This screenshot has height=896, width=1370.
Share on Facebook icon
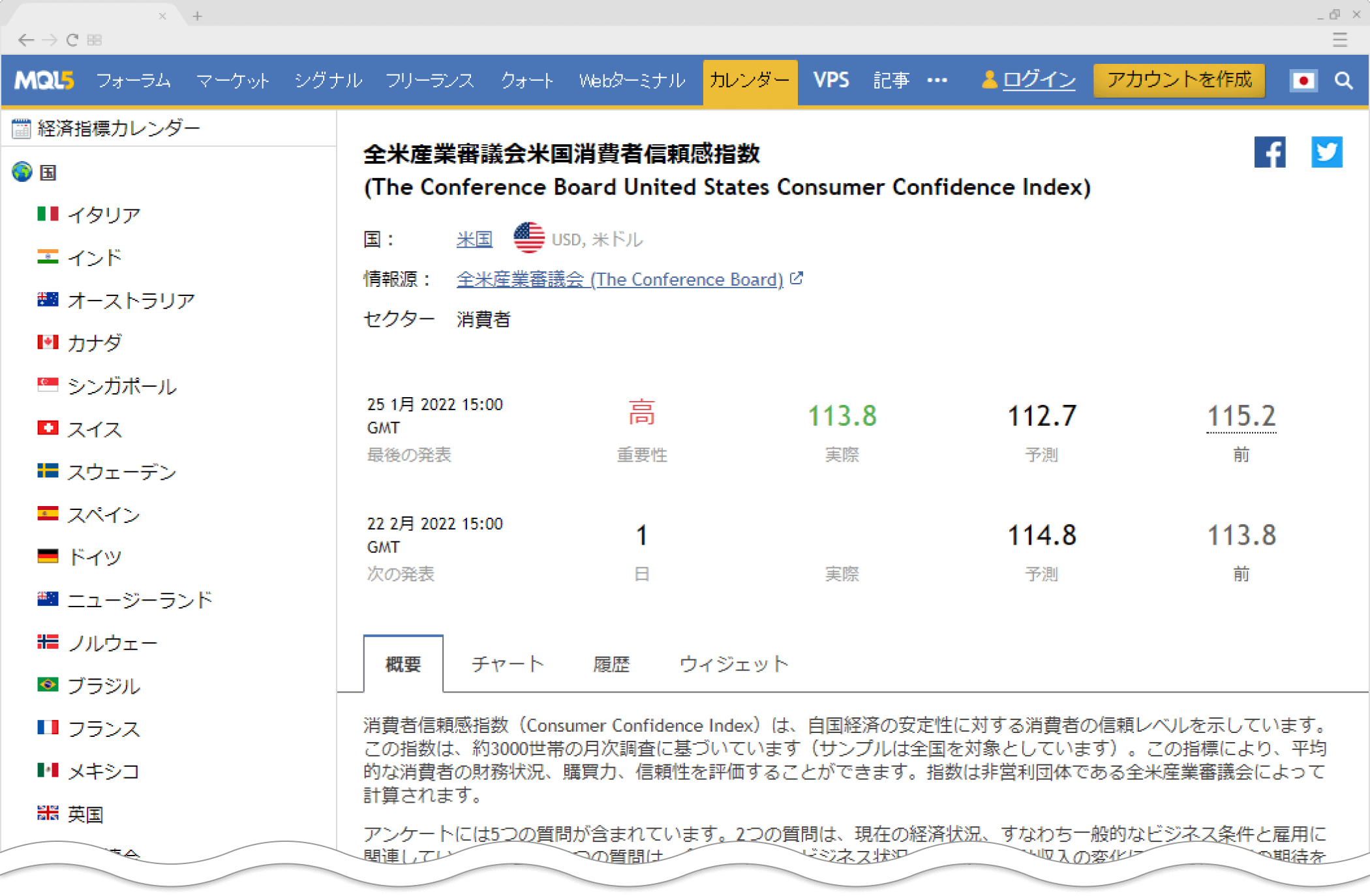1270,152
